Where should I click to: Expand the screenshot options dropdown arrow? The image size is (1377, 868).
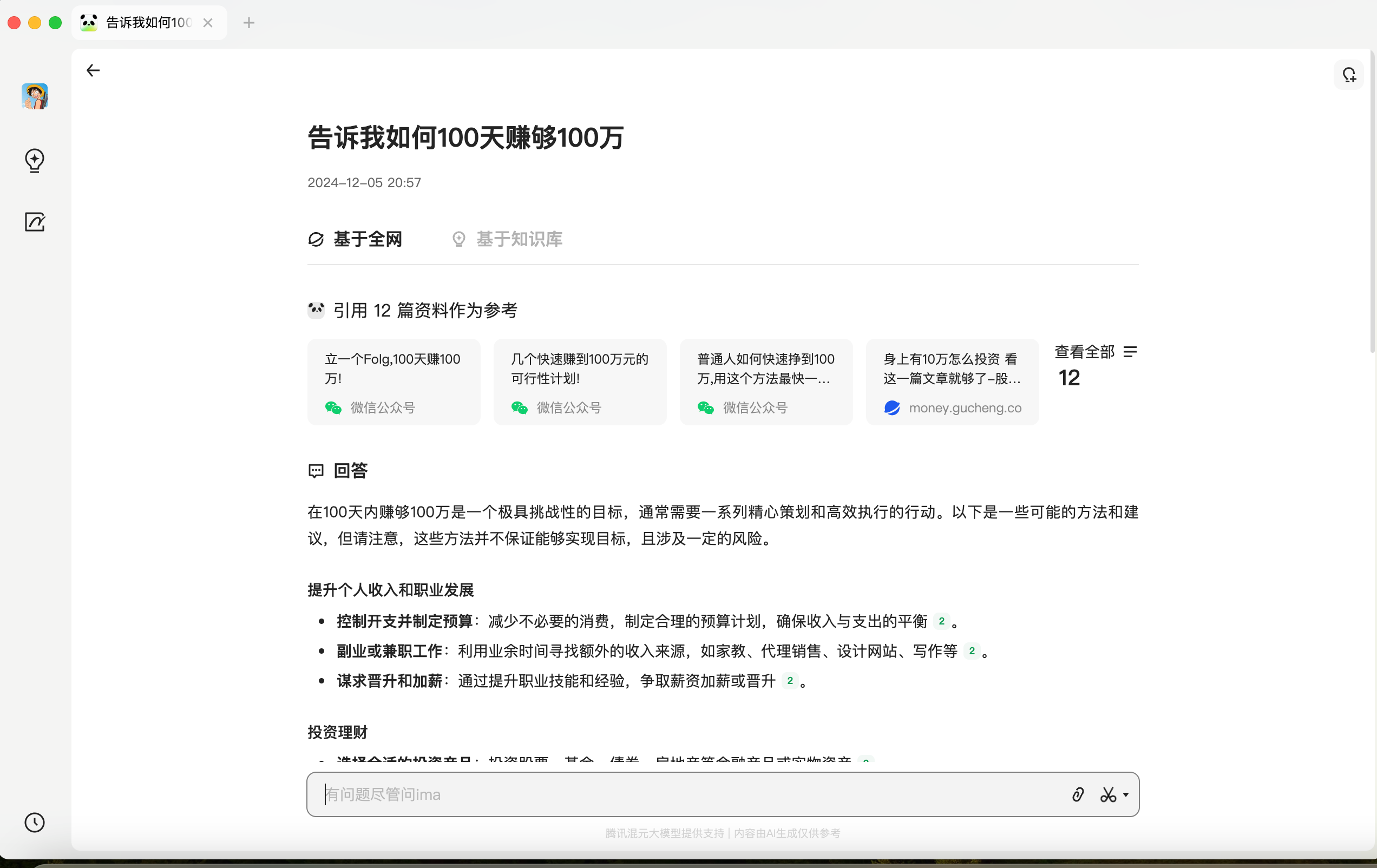point(1126,794)
